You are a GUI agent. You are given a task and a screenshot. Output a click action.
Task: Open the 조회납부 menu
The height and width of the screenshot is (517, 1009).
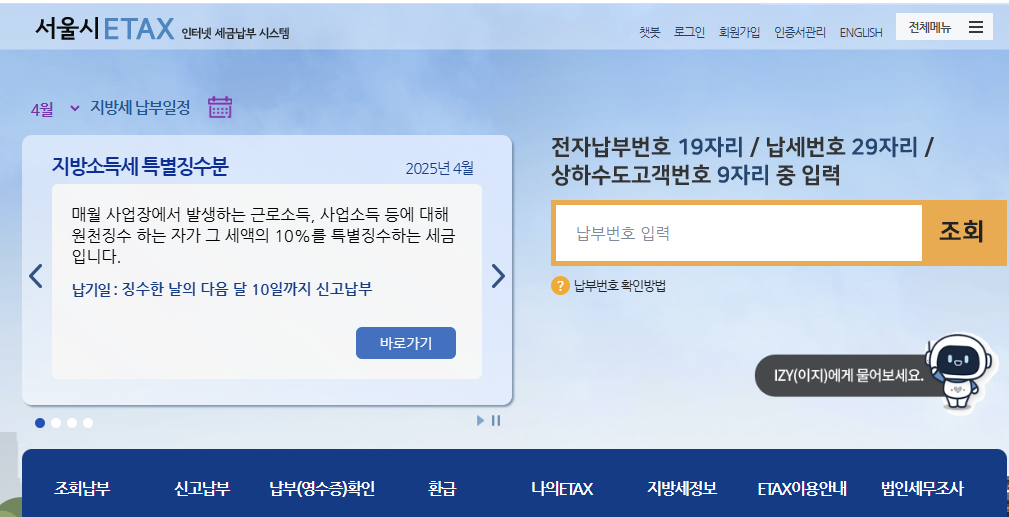(82, 489)
